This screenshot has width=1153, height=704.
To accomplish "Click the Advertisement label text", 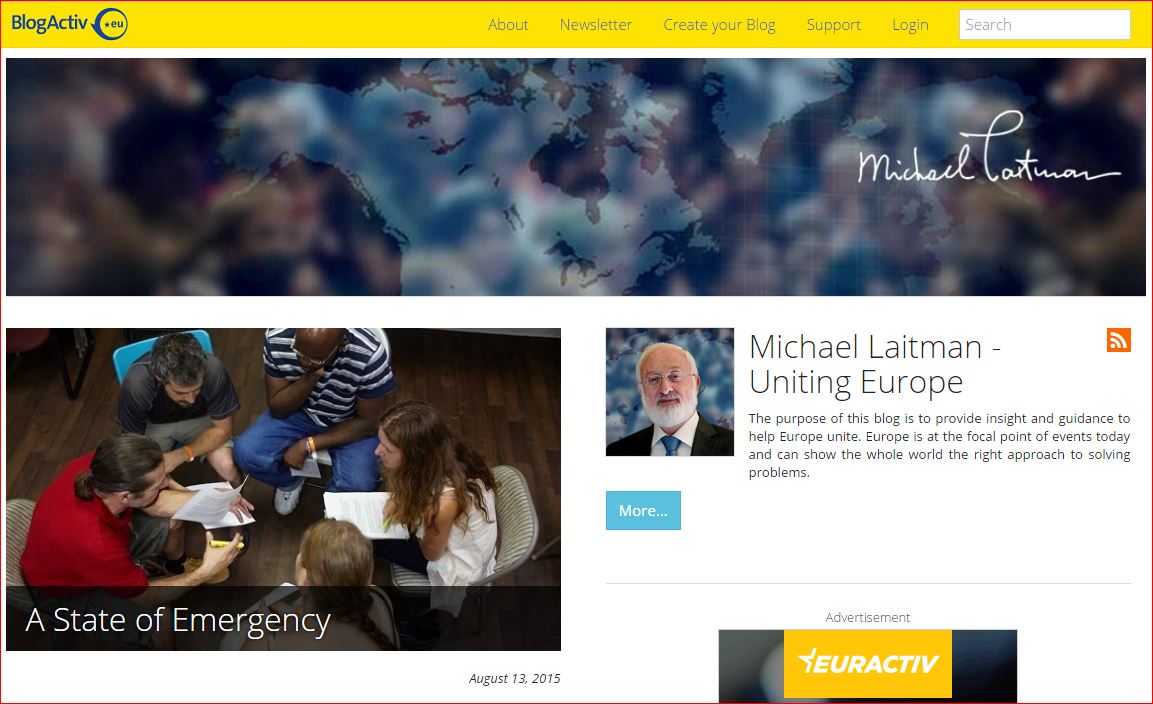I will click(x=868, y=617).
